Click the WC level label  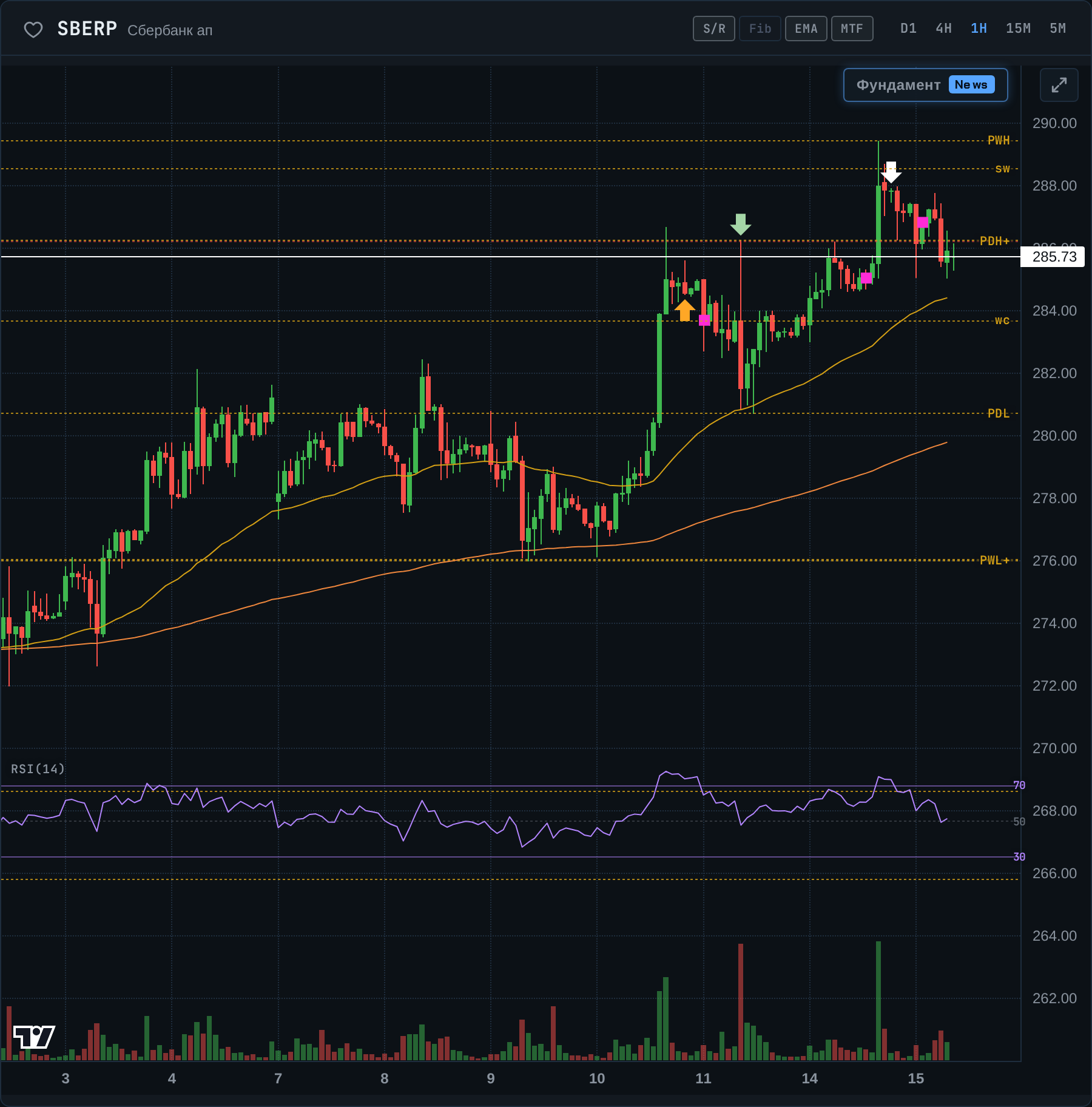tap(1002, 320)
